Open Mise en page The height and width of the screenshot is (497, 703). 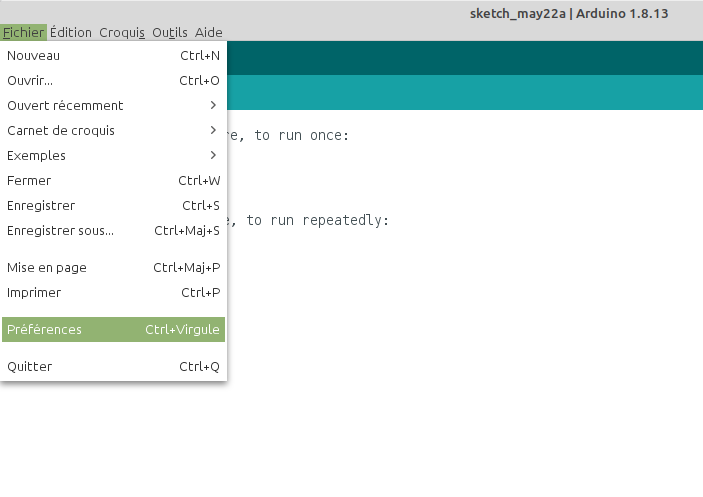pos(113,268)
